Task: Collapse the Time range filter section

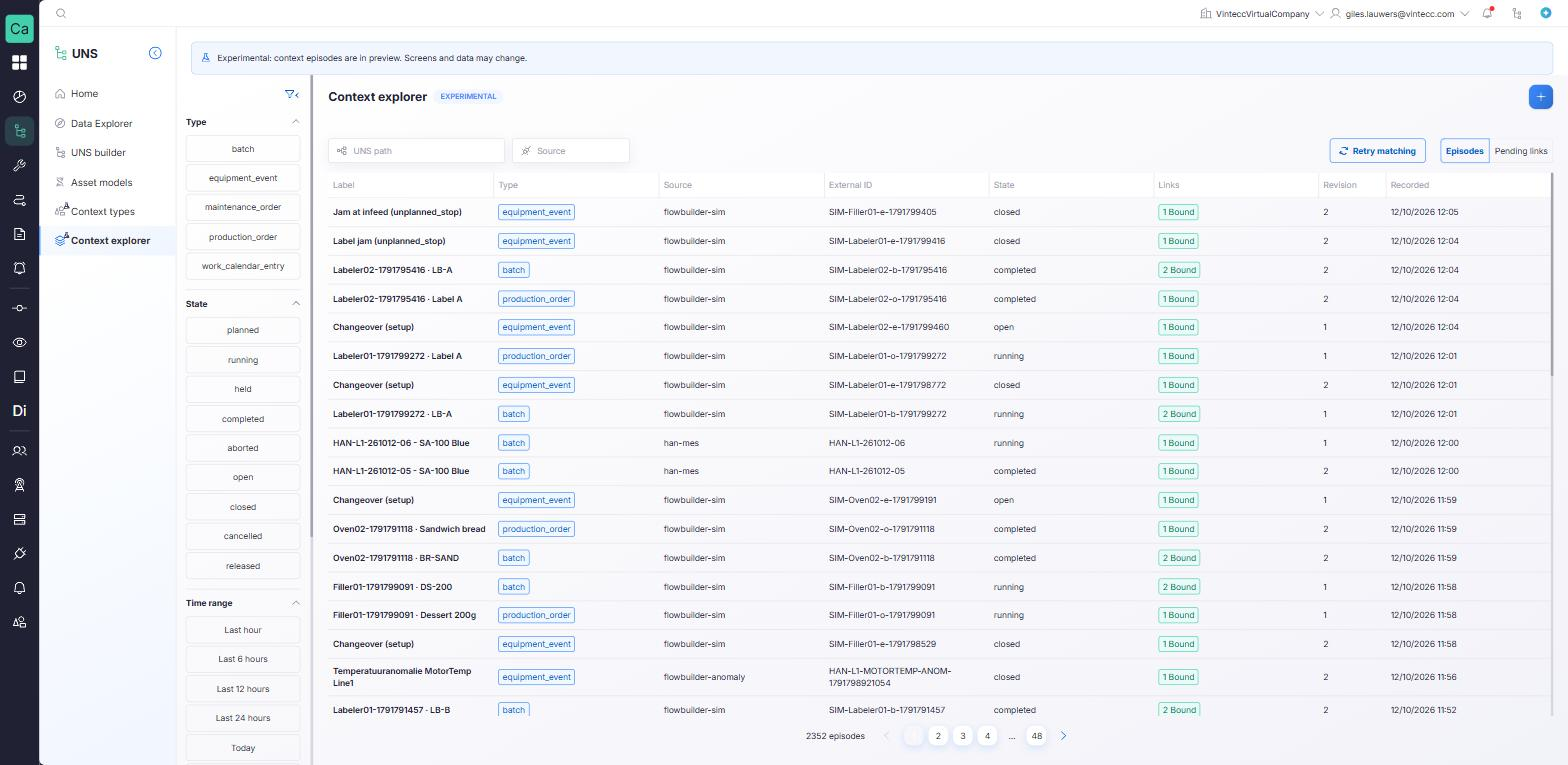Action: coord(295,603)
